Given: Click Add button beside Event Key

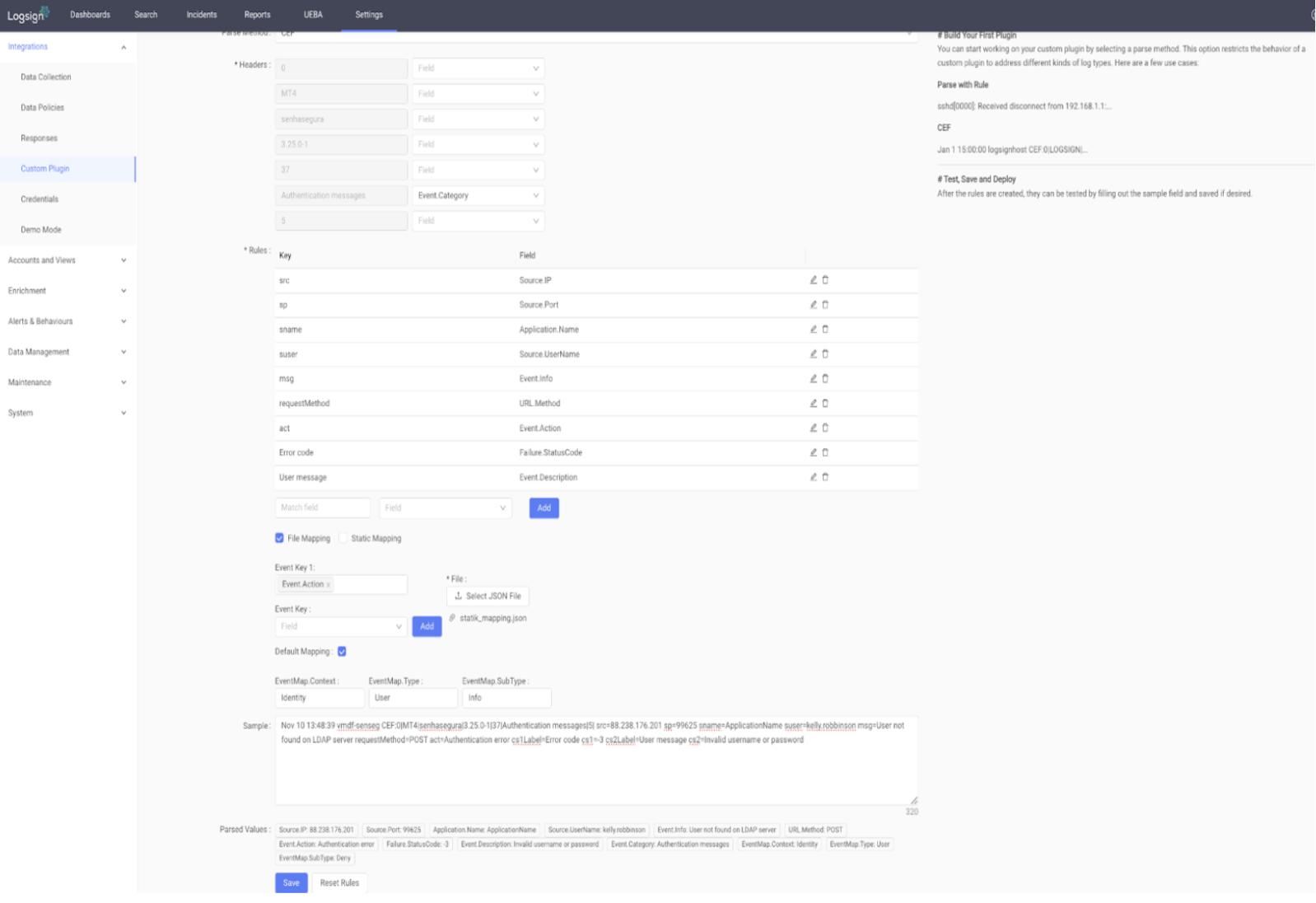Looking at the screenshot, I should click(427, 627).
